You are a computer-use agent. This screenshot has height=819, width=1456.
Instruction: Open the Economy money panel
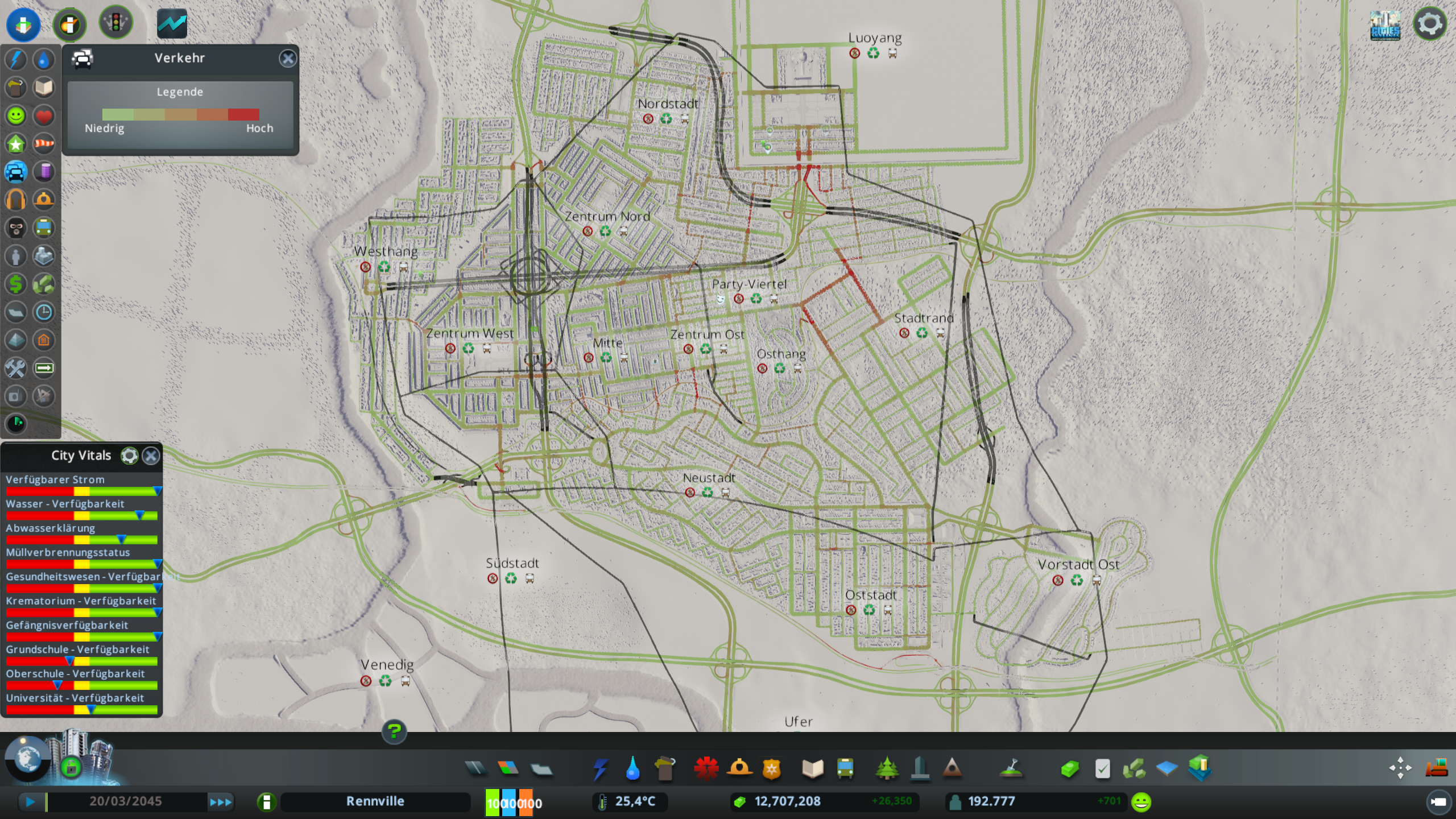(1070, 769)
